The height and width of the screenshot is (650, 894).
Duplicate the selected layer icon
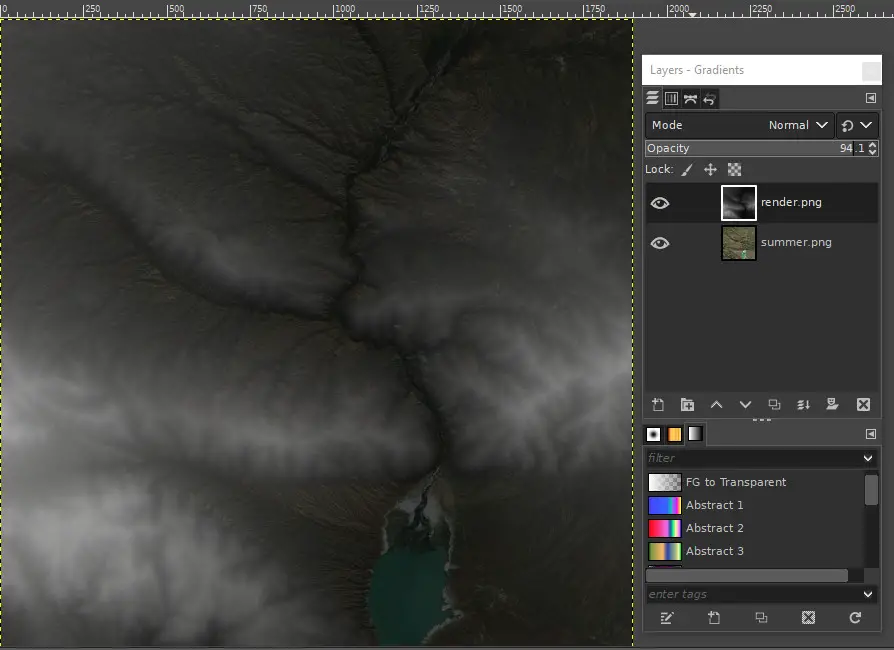tap(774, 405)
